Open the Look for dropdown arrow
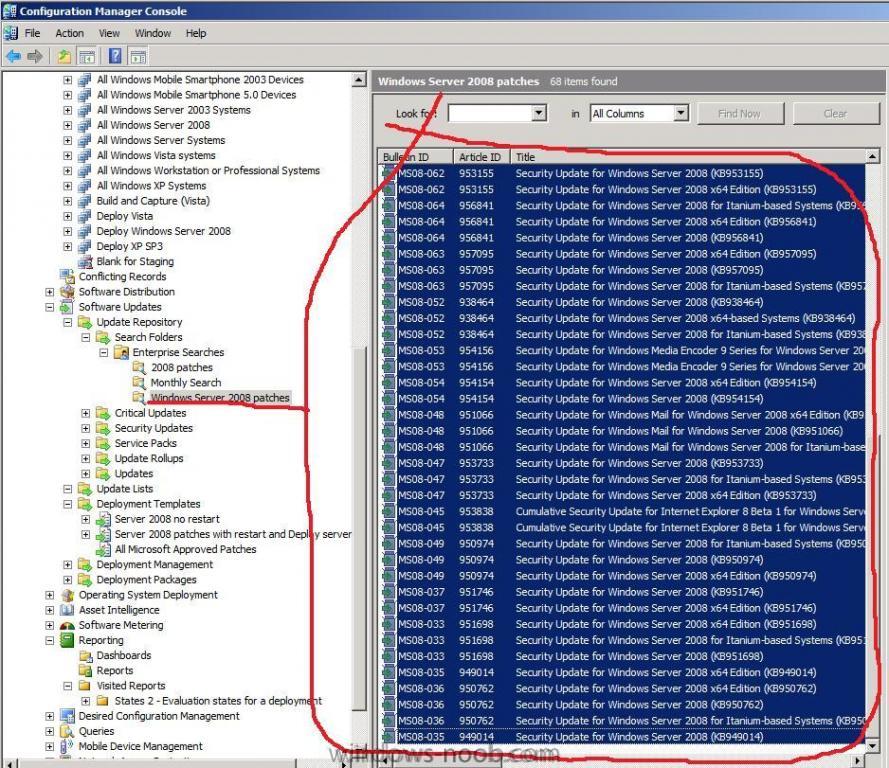The height and width of the screenshot is (768, 889). click(x=539, y=113)
